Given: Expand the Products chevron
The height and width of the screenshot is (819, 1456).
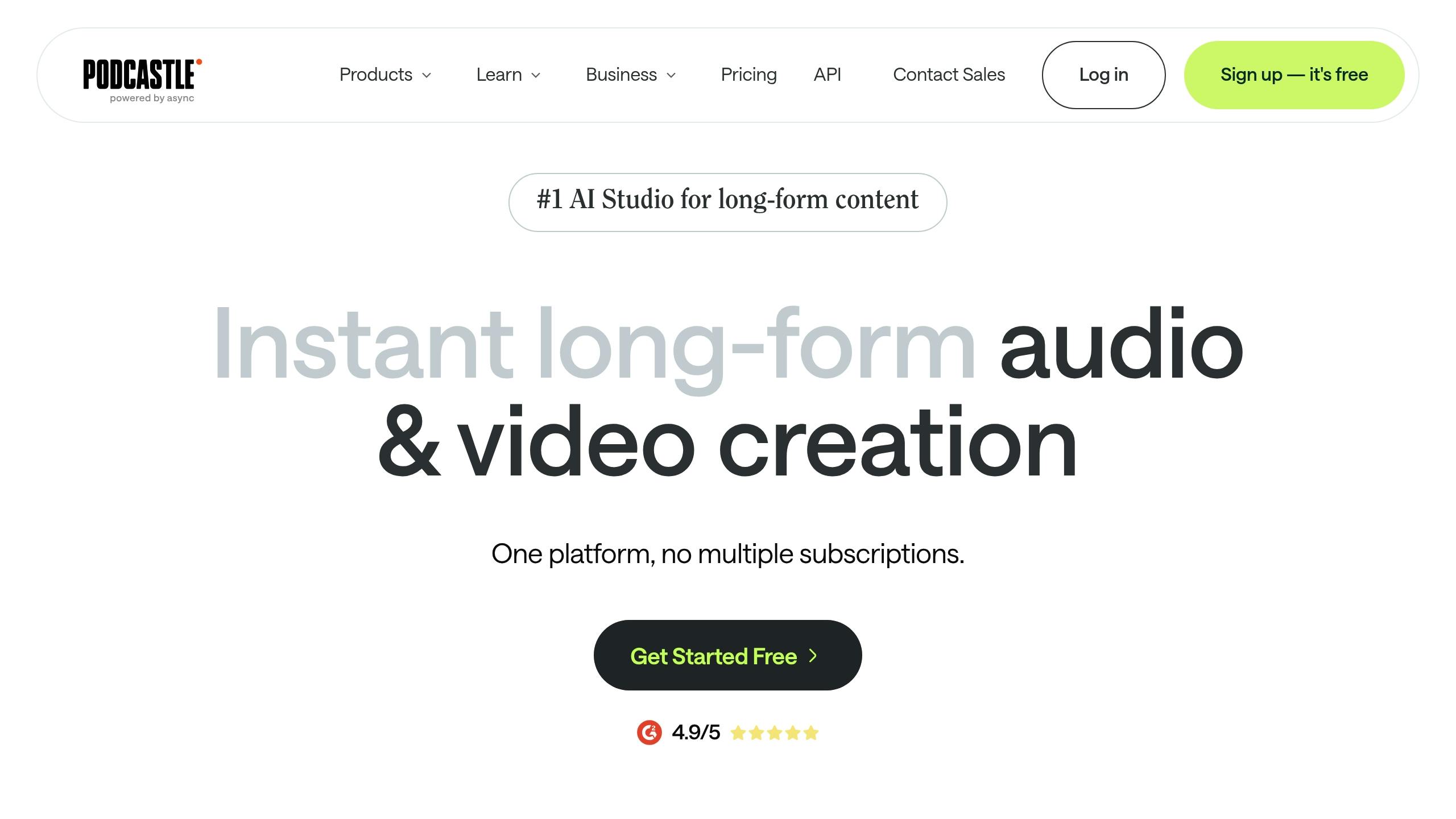Looking at the screenshot, I should click(x=427, y=75).
